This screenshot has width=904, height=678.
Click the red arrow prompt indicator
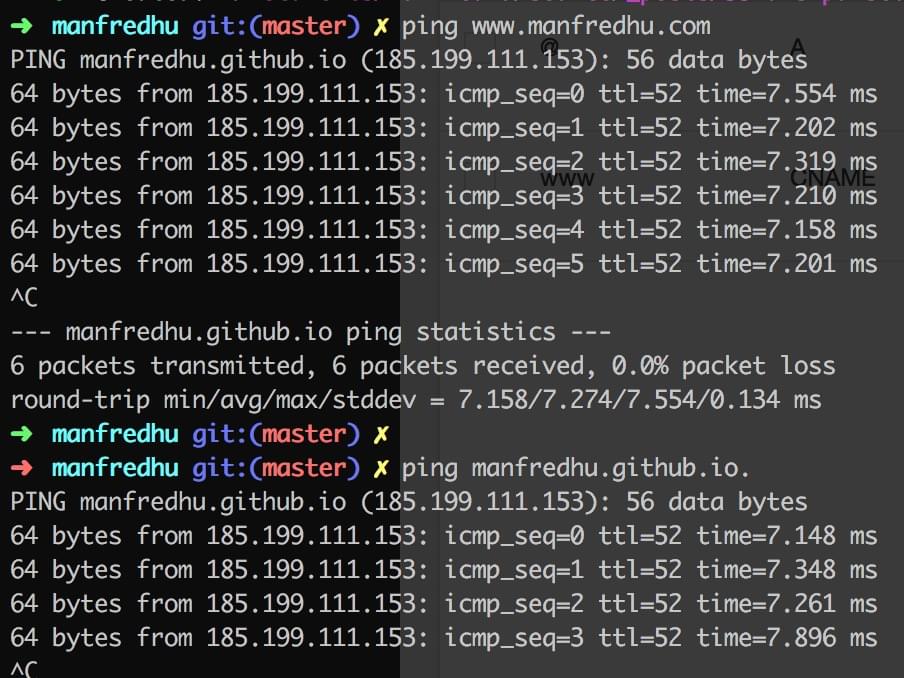[21, 468]
